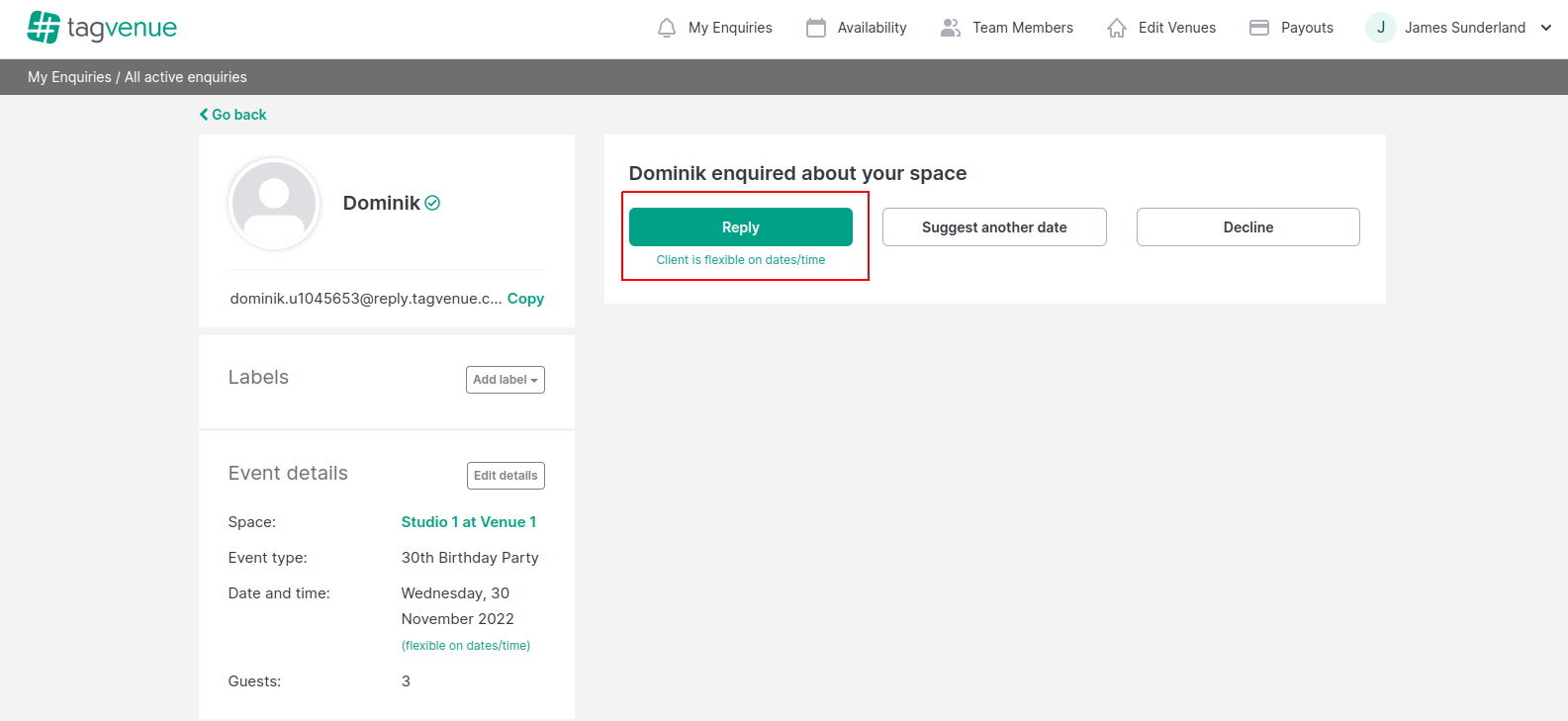Click the 'Space:' field label
The image size is (1568, 721).
pos(252,522)
